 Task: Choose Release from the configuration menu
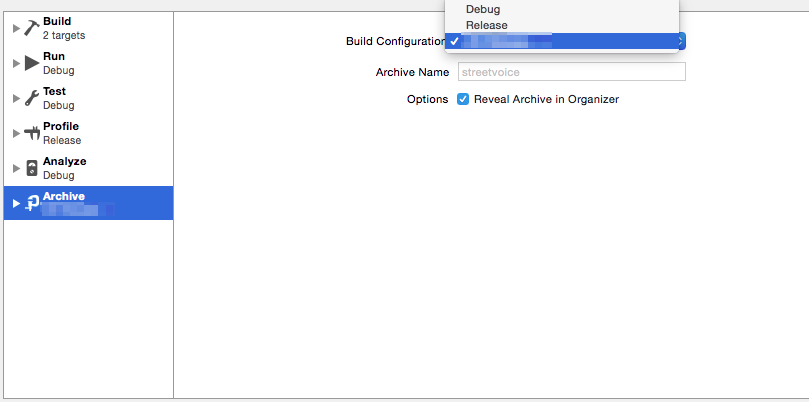click(x=487, y=25)
